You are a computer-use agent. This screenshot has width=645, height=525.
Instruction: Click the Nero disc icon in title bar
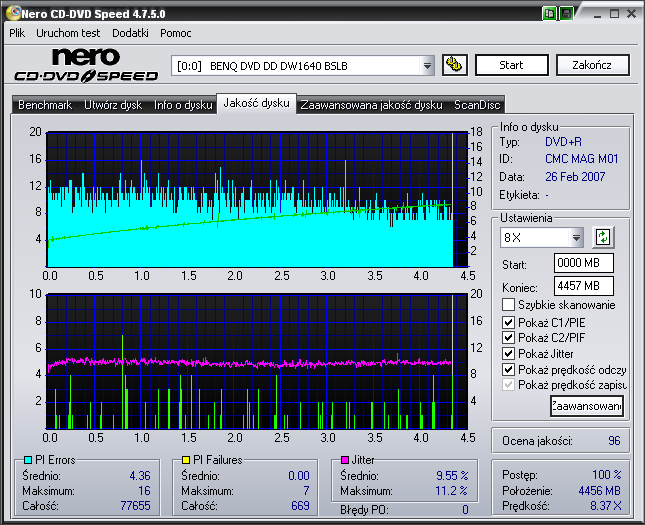11,14
